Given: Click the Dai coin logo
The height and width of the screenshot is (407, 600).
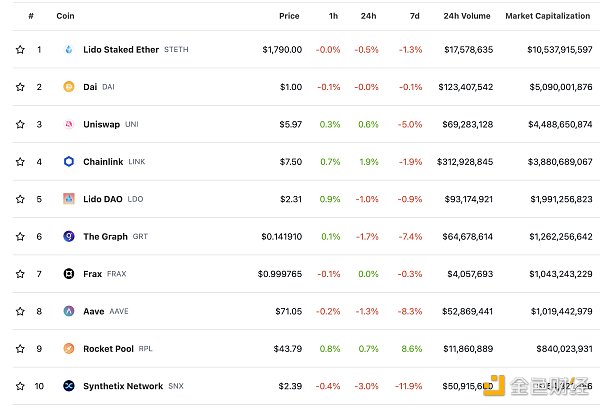Looking at the screenshot, I should (69, 87).
